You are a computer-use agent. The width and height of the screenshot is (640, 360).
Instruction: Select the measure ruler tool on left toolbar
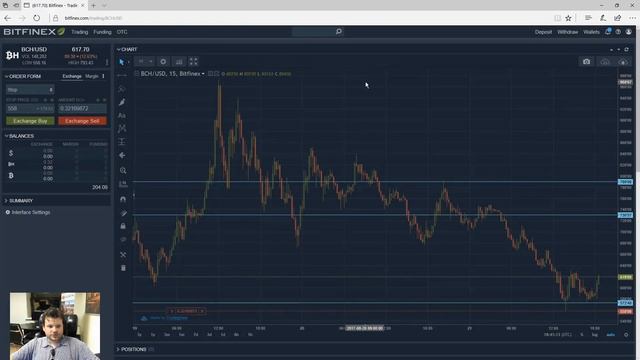122,184
